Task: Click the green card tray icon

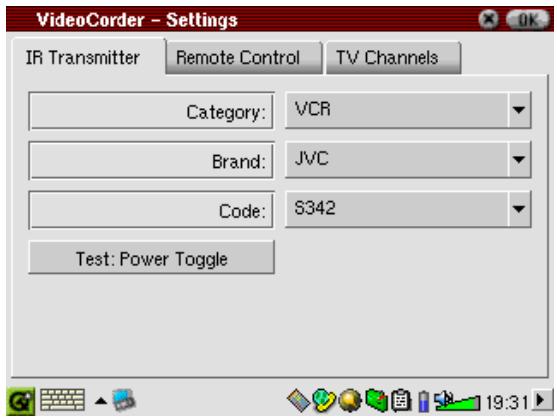Action: tap(376, 401)
